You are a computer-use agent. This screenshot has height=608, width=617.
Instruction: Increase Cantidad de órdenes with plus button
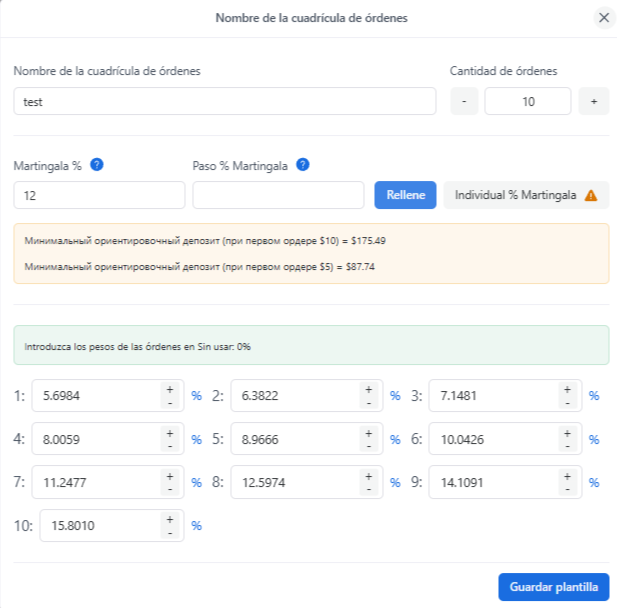(x=594, y=102)
